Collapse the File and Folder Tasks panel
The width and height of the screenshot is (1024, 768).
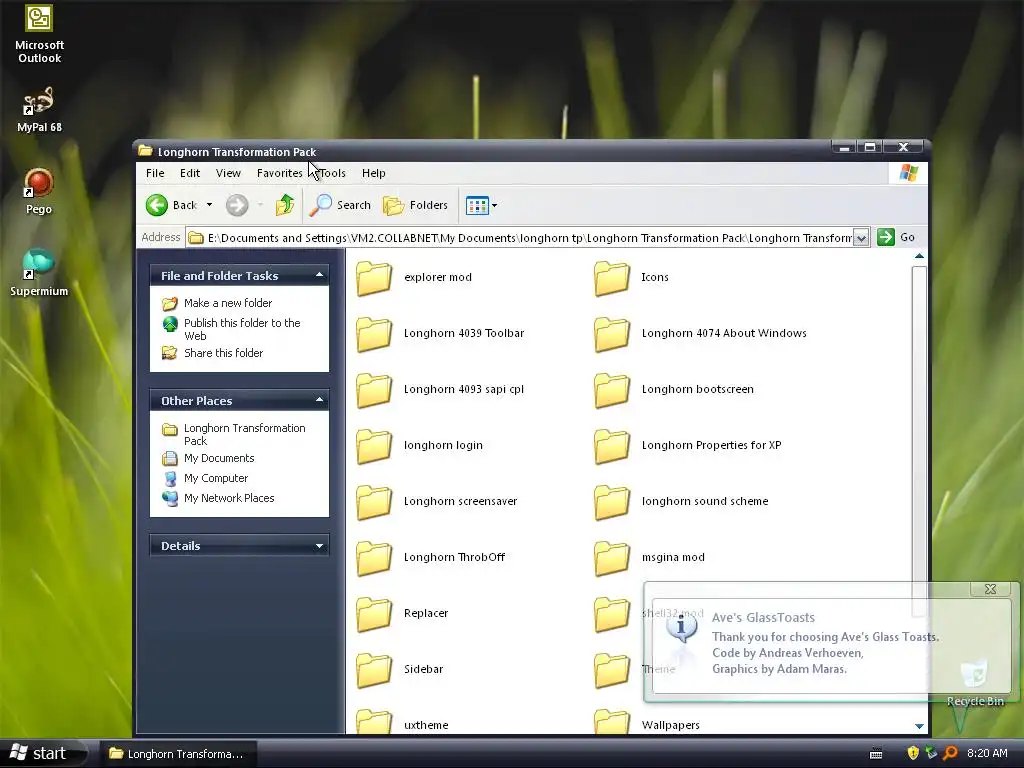tap(319, 275)
